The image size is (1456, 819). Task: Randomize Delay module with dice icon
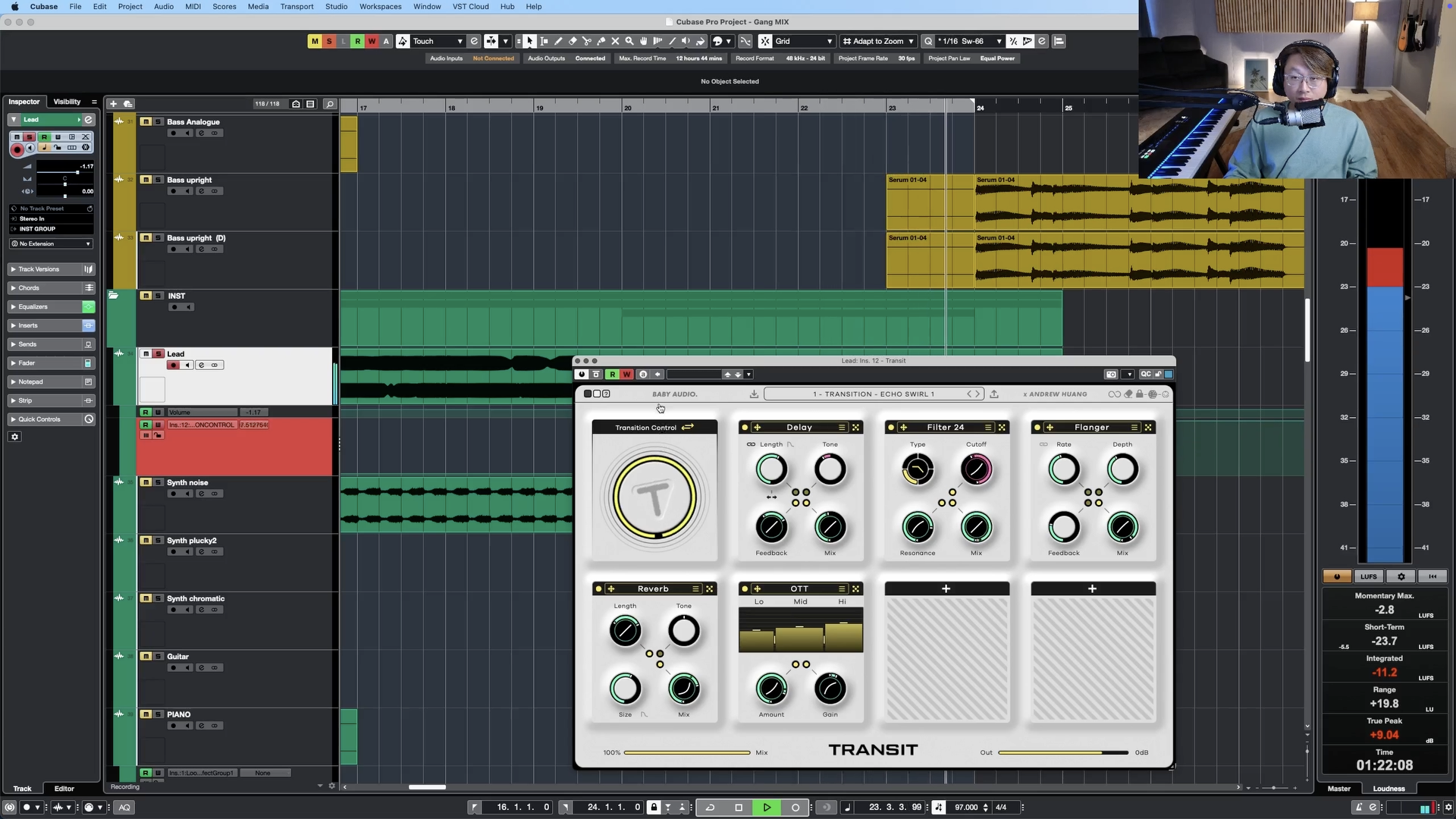click(x=855, y=428)
